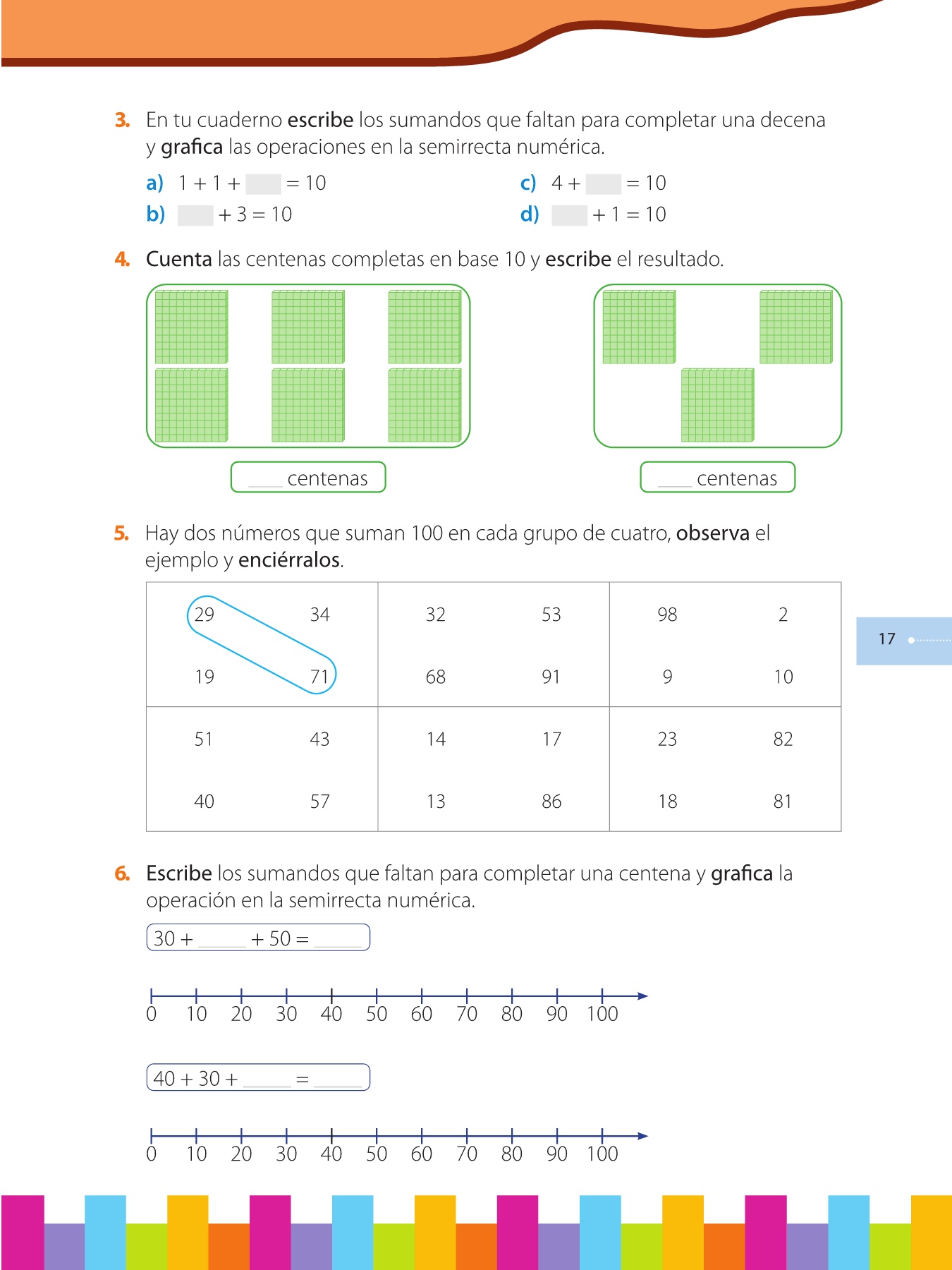This screenshot has width=952, height=1270.
Task: Click the result blank after "40 + 30 + __ ="
Action: pos(338,1079)
